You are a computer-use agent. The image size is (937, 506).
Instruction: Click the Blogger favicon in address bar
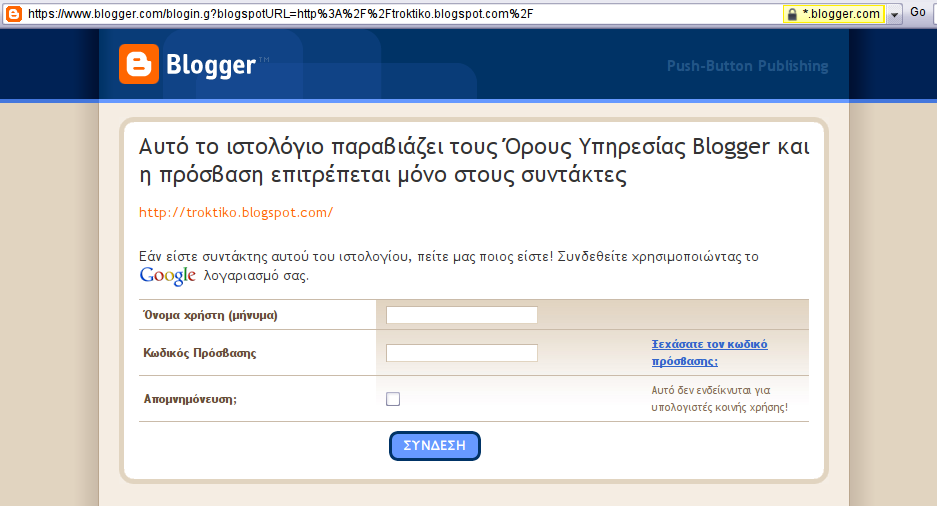[x=13, y=14]
